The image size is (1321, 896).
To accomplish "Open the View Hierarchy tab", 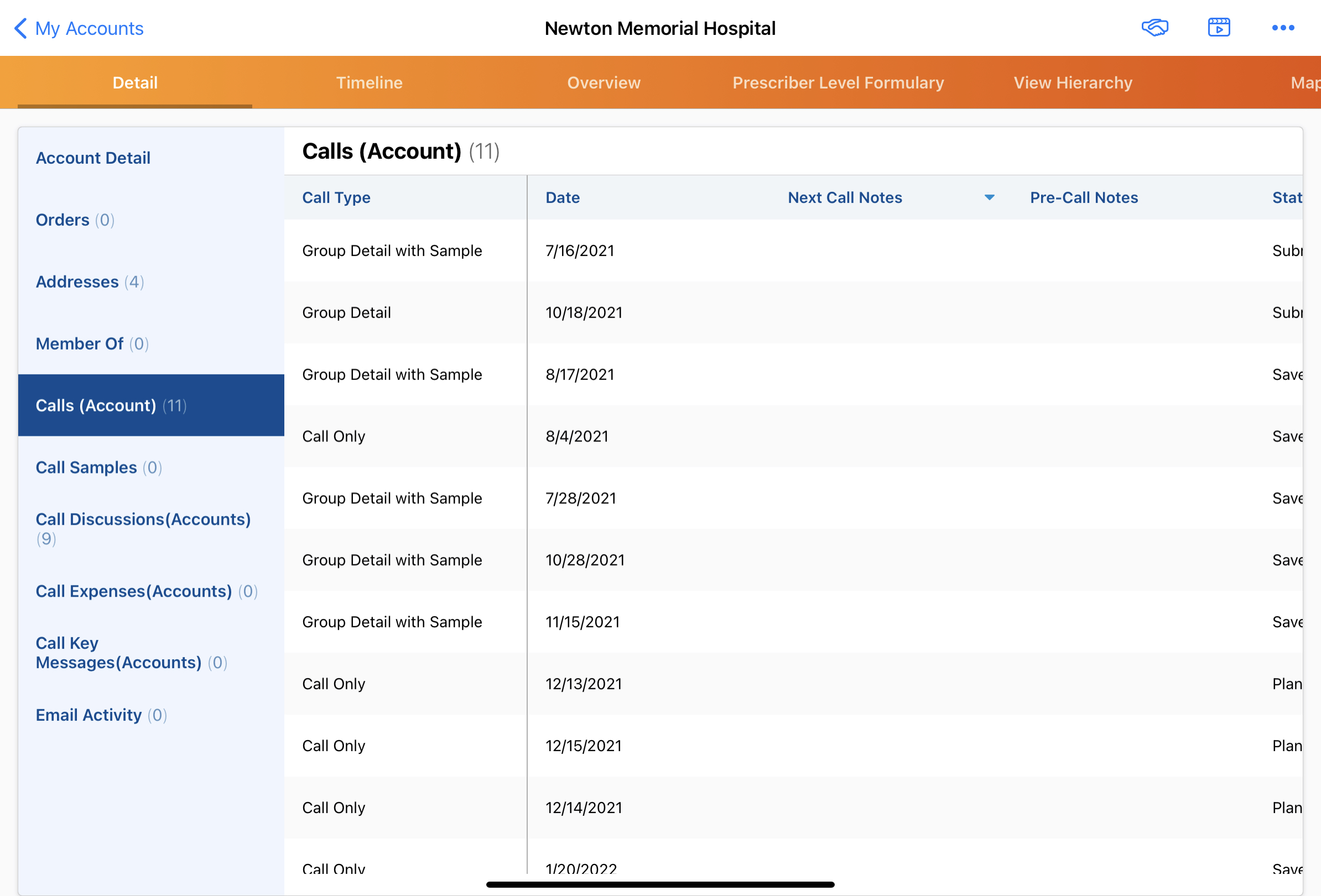I will click(x=1073, y=82).
